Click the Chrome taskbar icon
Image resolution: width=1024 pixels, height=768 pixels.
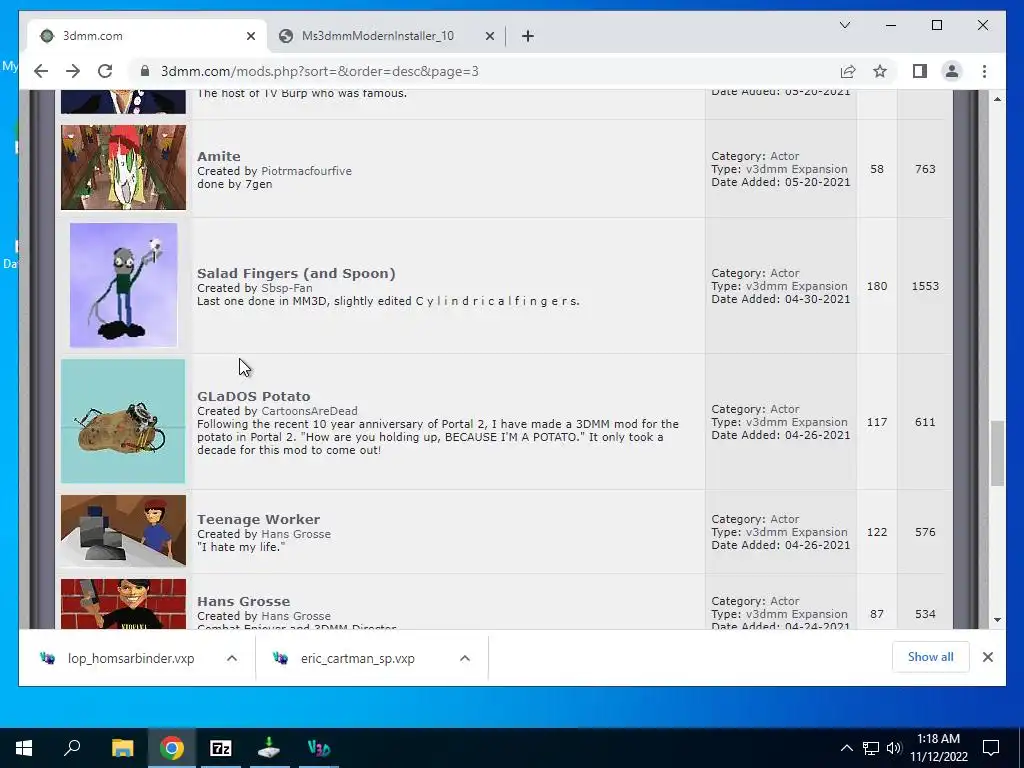coord(171,748)
